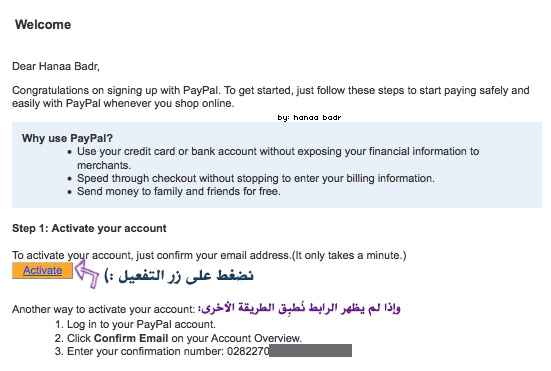551x371 pixels.
Task: Click 'To activate your account, just confirm' sentence
Action: [x=209, y=255]
